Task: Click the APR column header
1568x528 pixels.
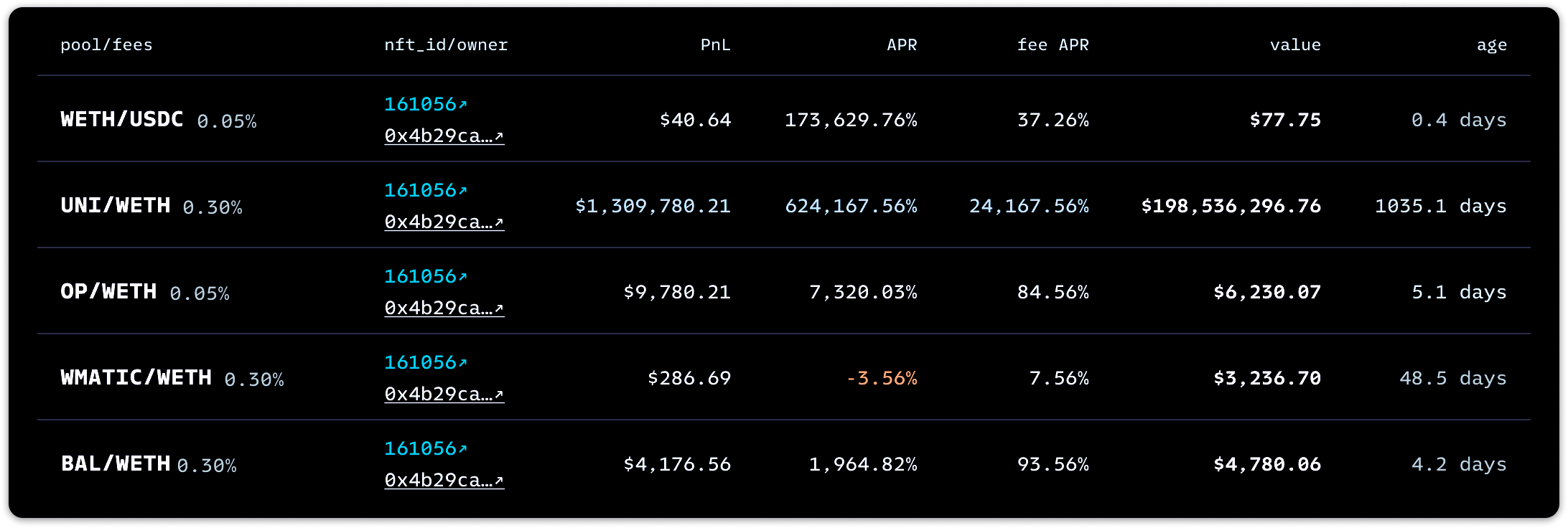Action: pyautogui.click(x=902, y=45)
